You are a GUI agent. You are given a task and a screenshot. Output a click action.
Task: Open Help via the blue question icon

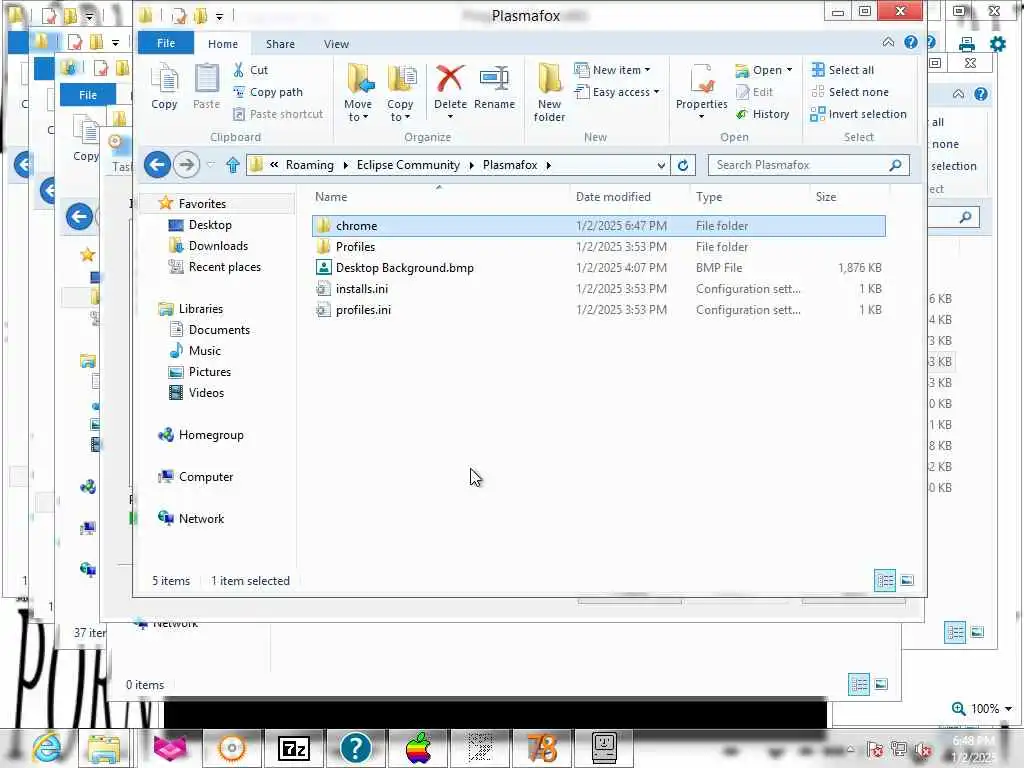click(910, 42)
